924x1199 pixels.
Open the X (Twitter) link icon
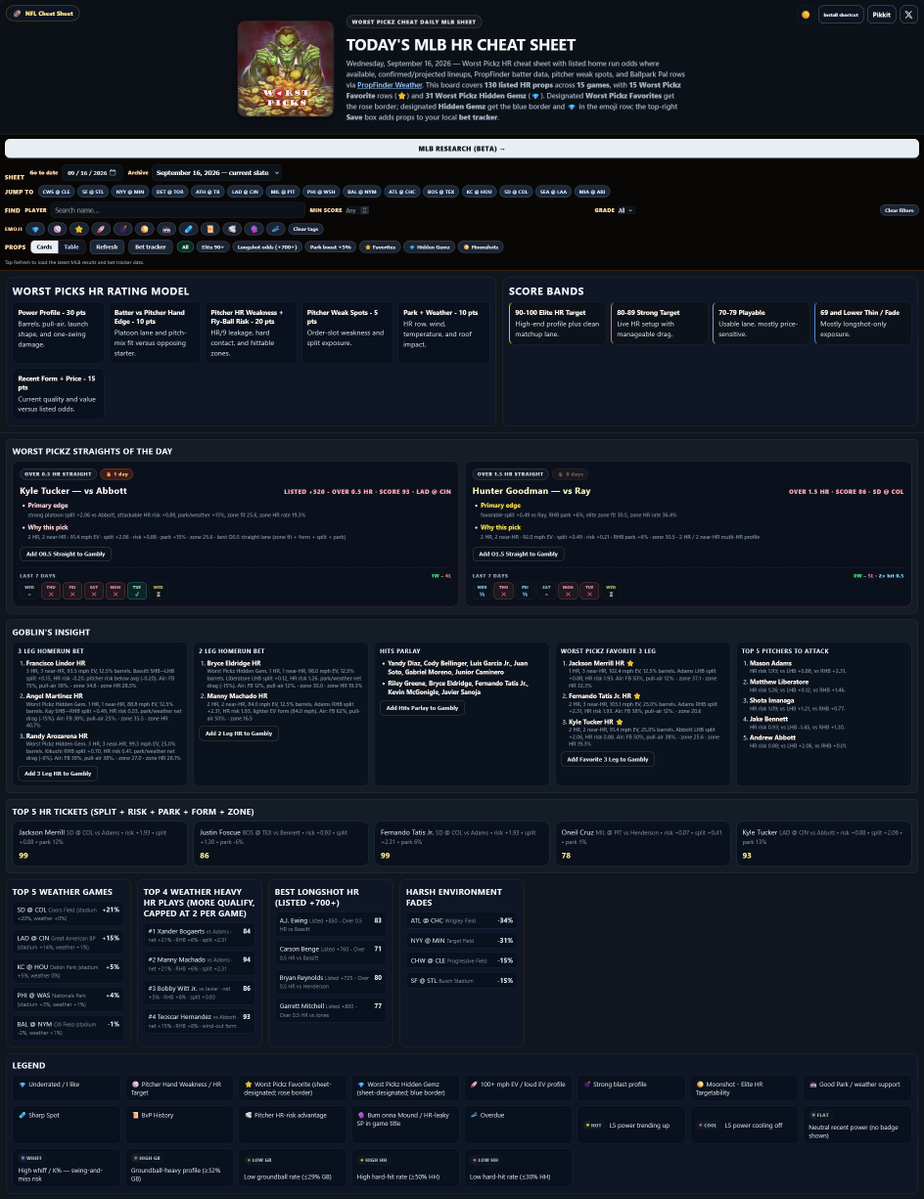[x=908, y=15]
